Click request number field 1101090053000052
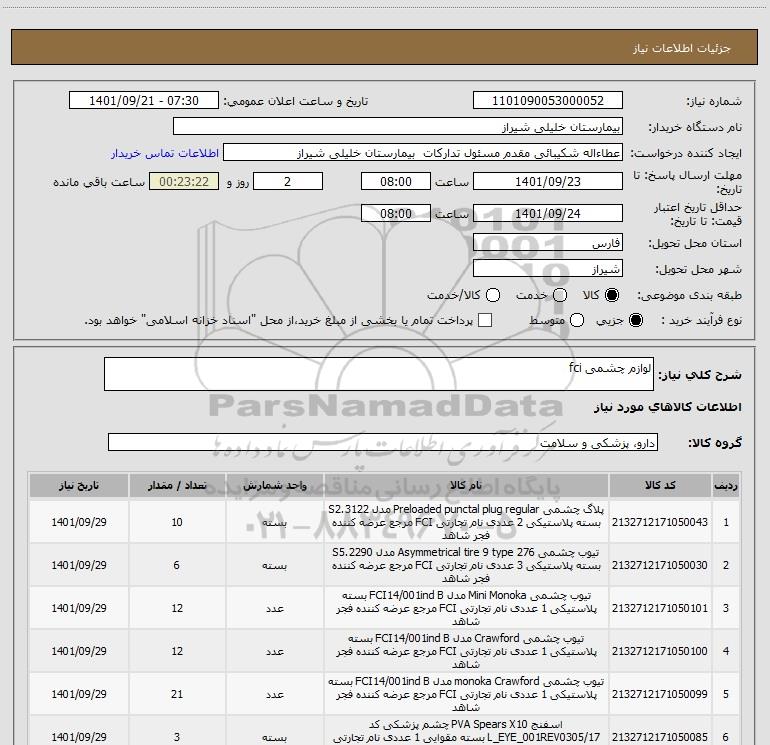770x745 pixels. (548, 100)
